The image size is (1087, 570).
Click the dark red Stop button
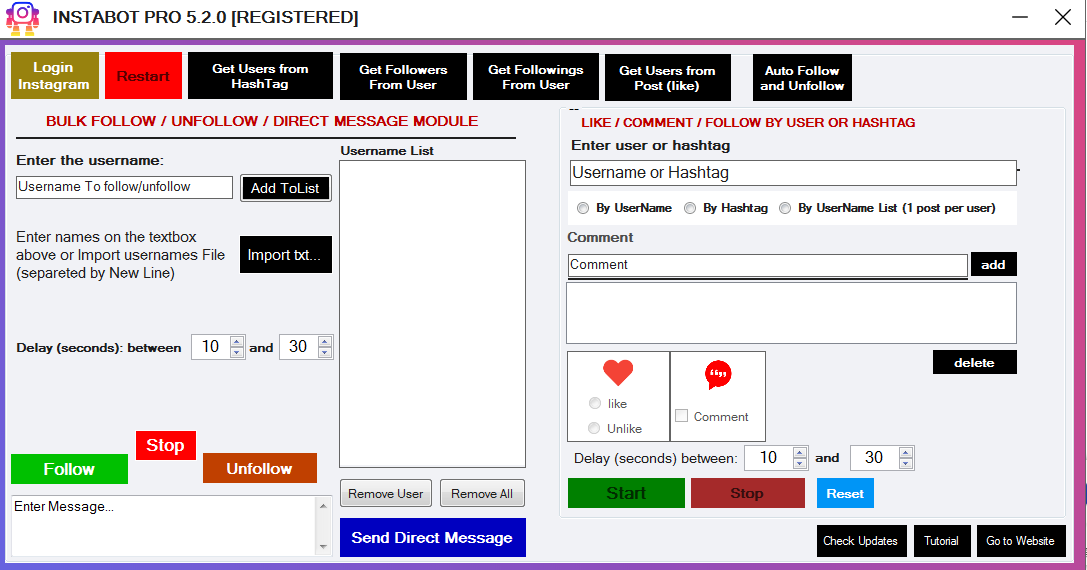748,493
